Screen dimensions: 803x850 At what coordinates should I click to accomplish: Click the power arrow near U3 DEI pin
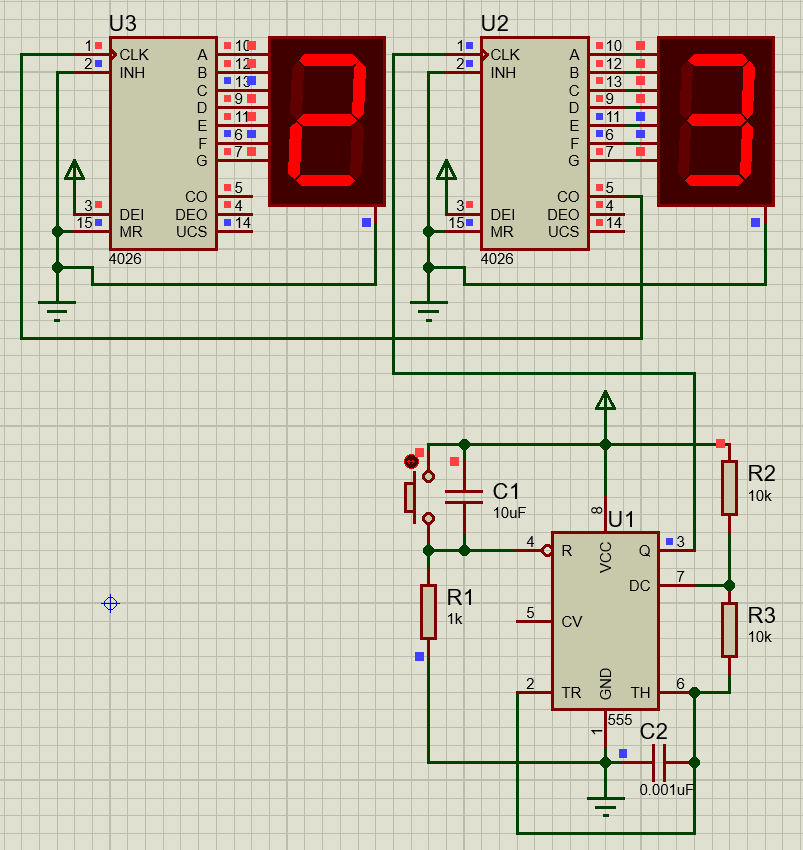pos(75,170)
